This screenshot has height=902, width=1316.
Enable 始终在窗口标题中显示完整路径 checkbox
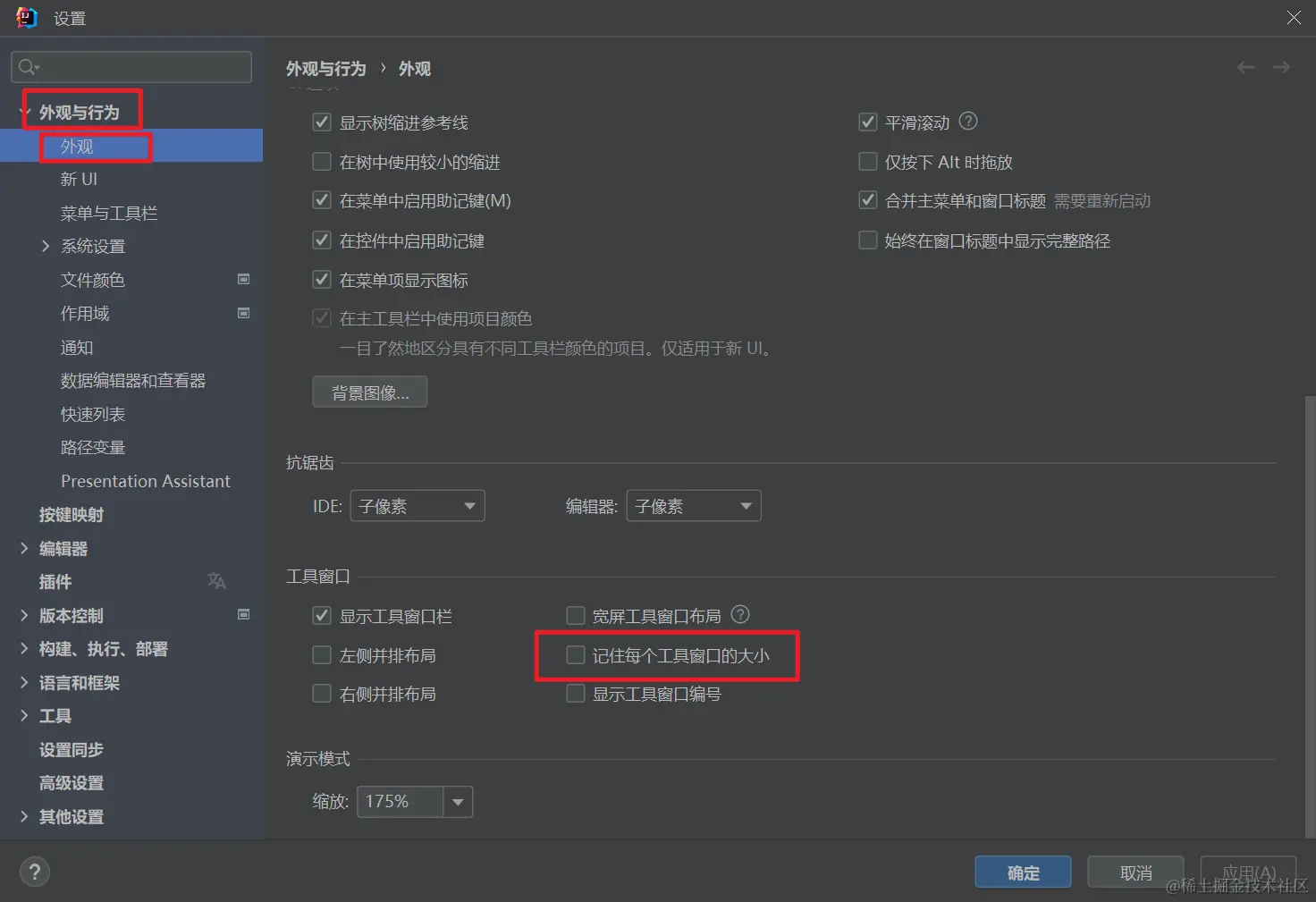click(x=867, y=240)
